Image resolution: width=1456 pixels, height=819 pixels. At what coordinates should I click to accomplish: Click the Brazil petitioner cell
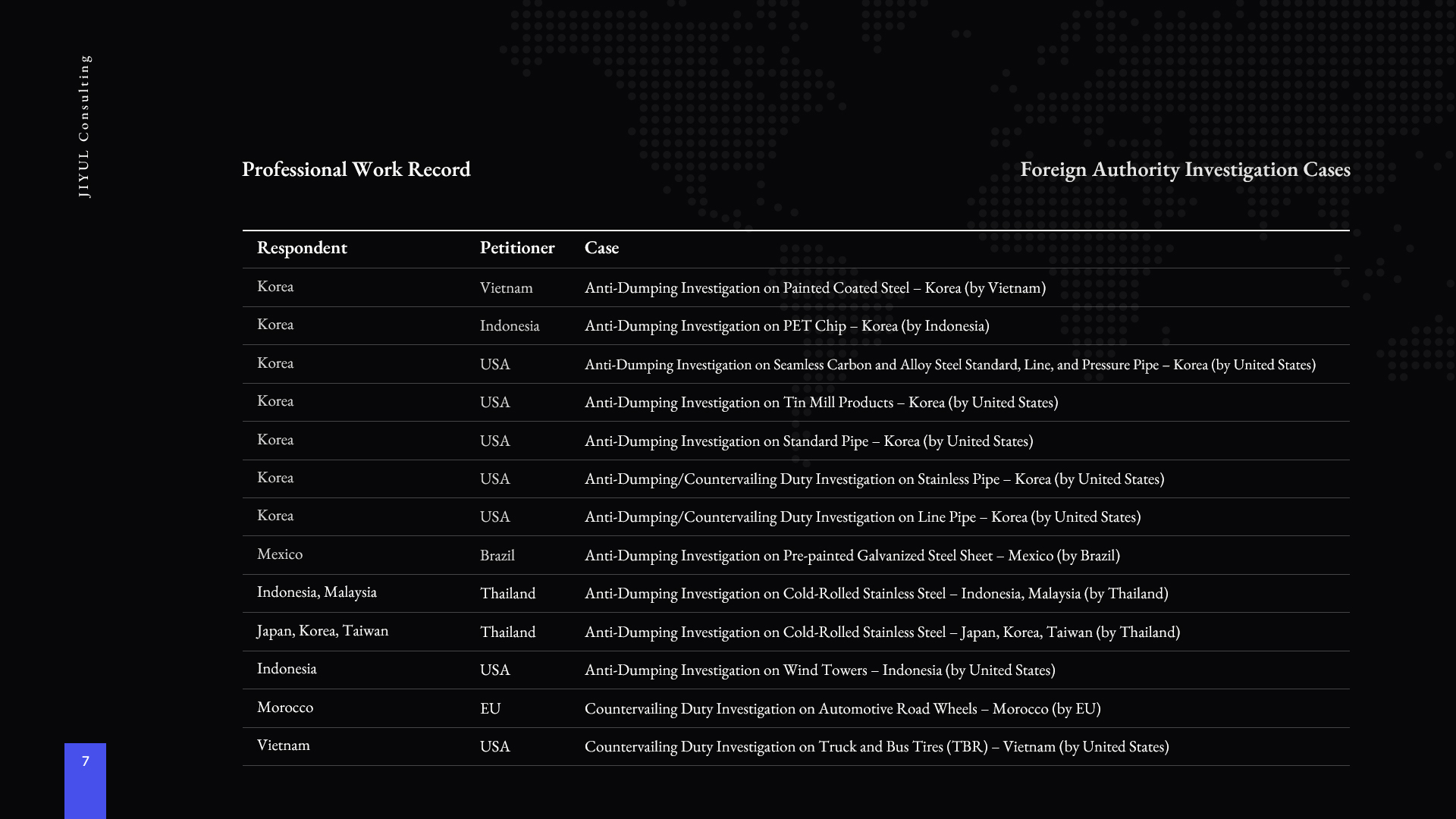pos(497,556)
